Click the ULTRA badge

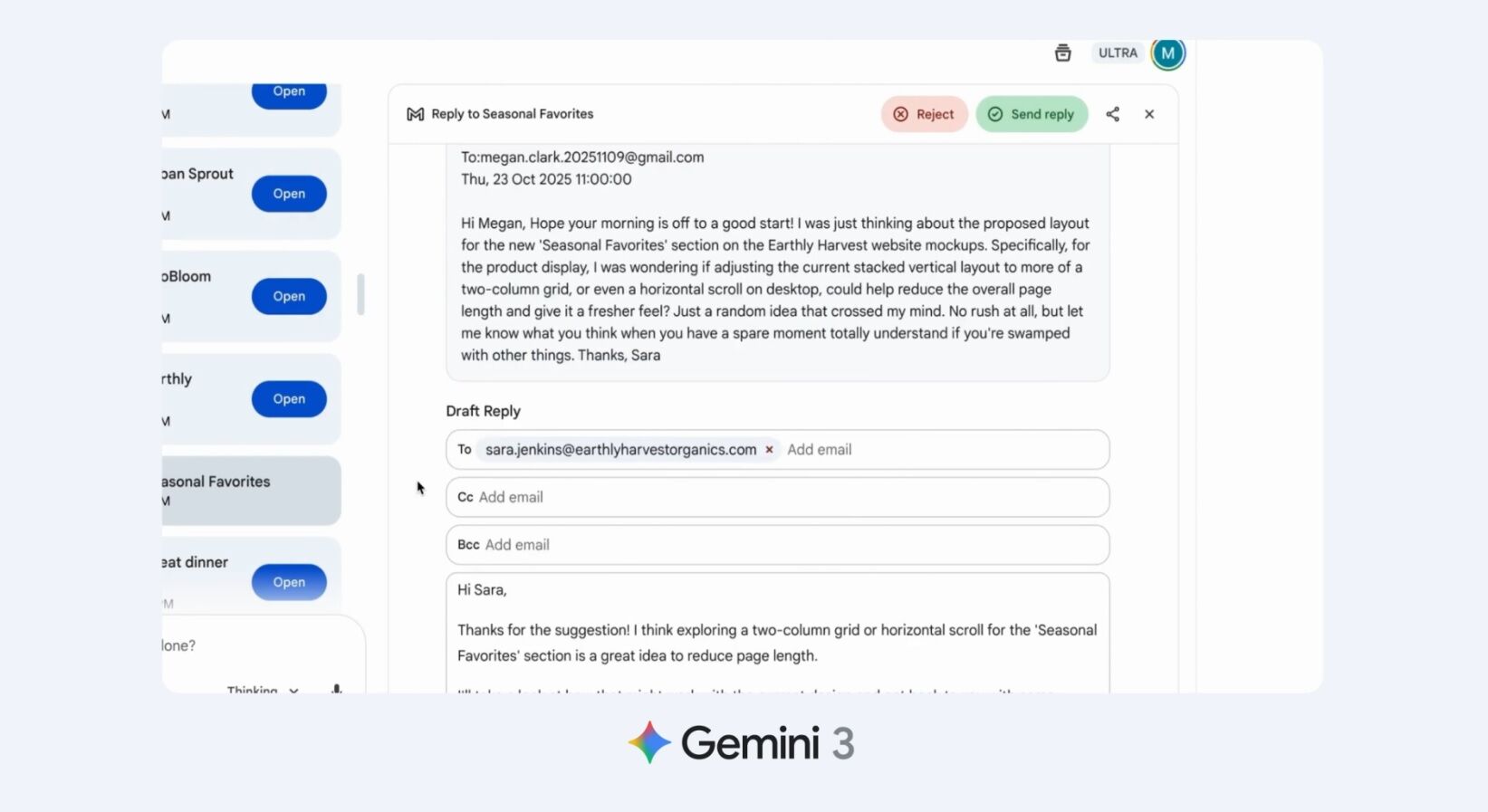pos(1117,53)
